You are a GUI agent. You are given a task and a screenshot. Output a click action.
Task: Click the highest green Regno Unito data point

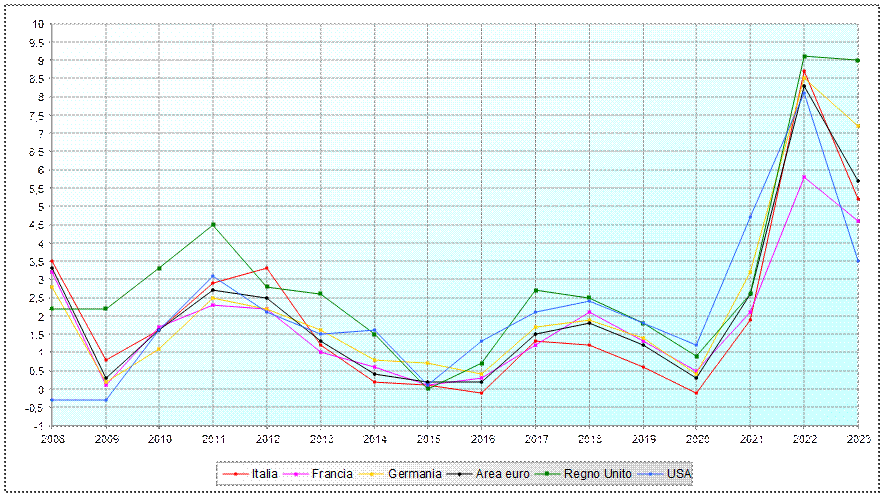tap(804, 56)
